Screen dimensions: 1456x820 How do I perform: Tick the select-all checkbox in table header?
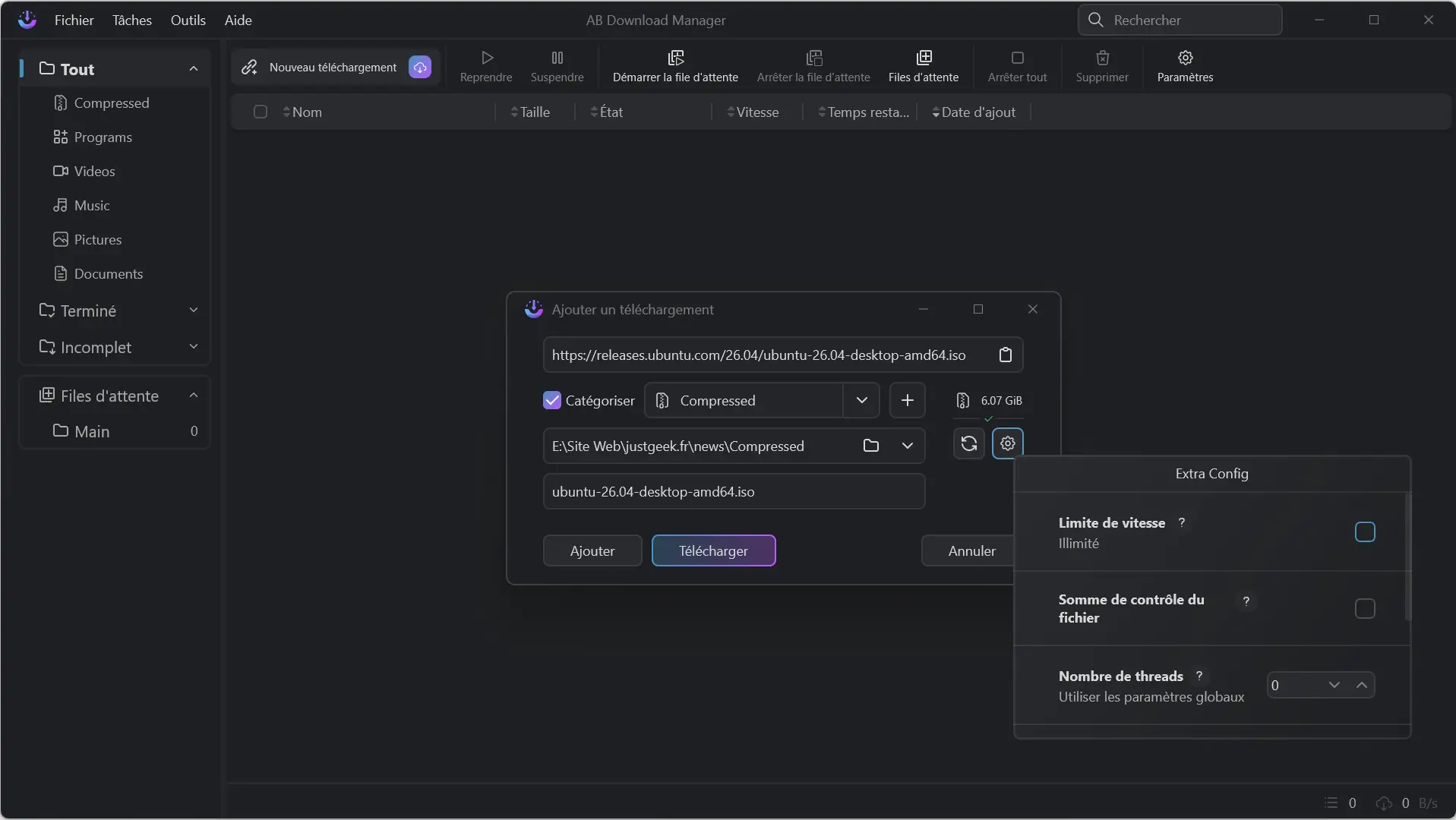(261, 112)
